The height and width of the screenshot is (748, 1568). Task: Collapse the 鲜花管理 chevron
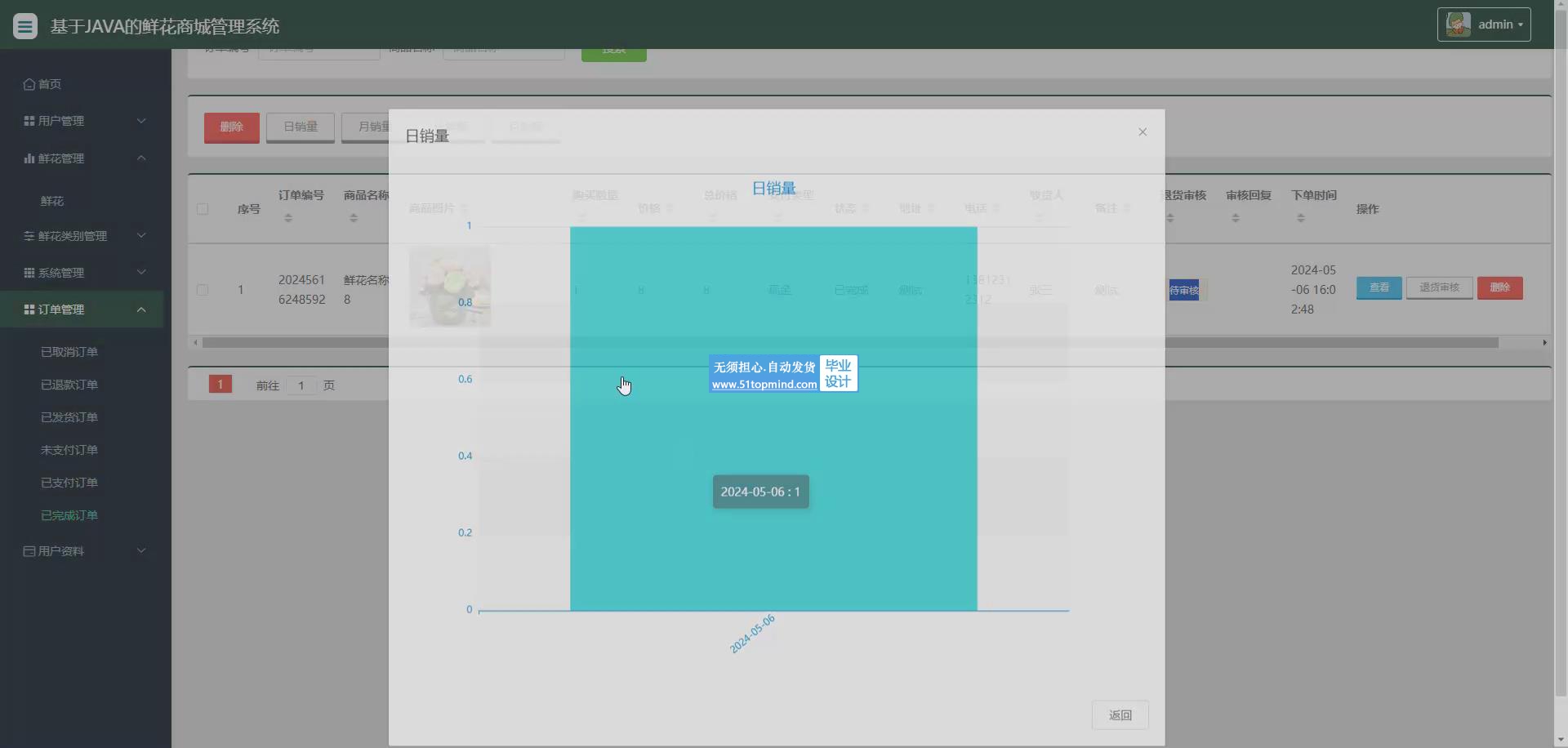tap(141, 158)
